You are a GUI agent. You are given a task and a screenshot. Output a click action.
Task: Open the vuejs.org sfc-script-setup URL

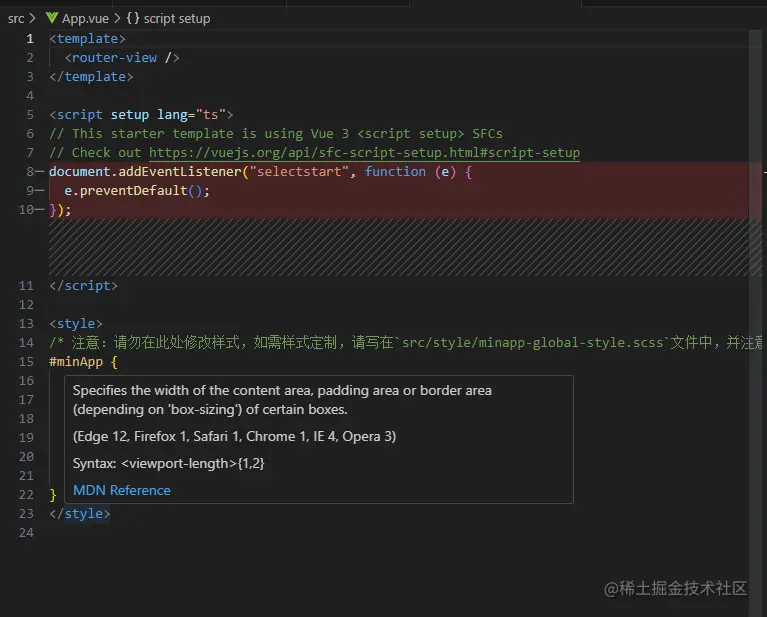pos(364,153)
